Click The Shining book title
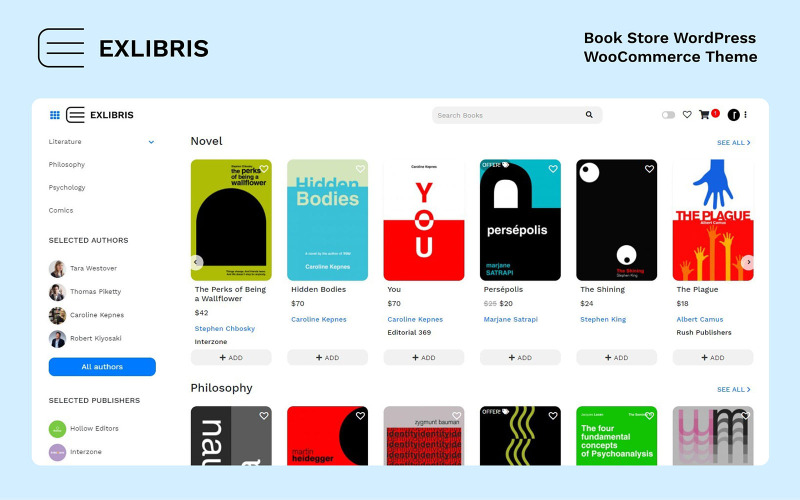Viewport: 800px width, 500px height. 603,289
